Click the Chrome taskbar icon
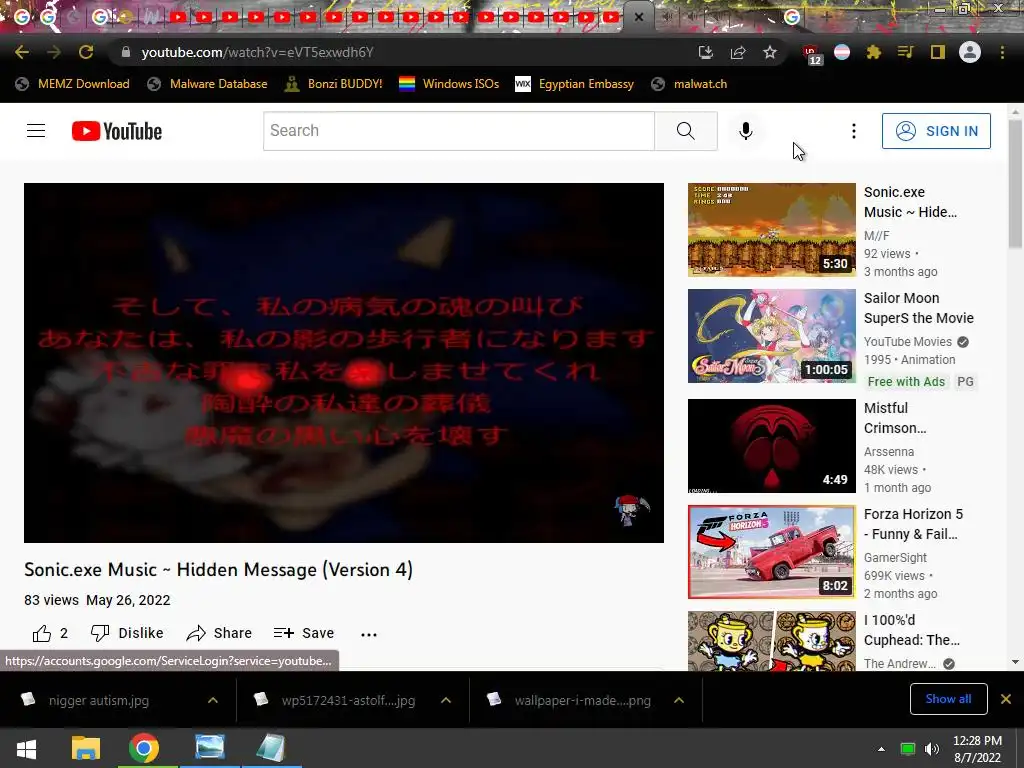 tap(144, 748)
